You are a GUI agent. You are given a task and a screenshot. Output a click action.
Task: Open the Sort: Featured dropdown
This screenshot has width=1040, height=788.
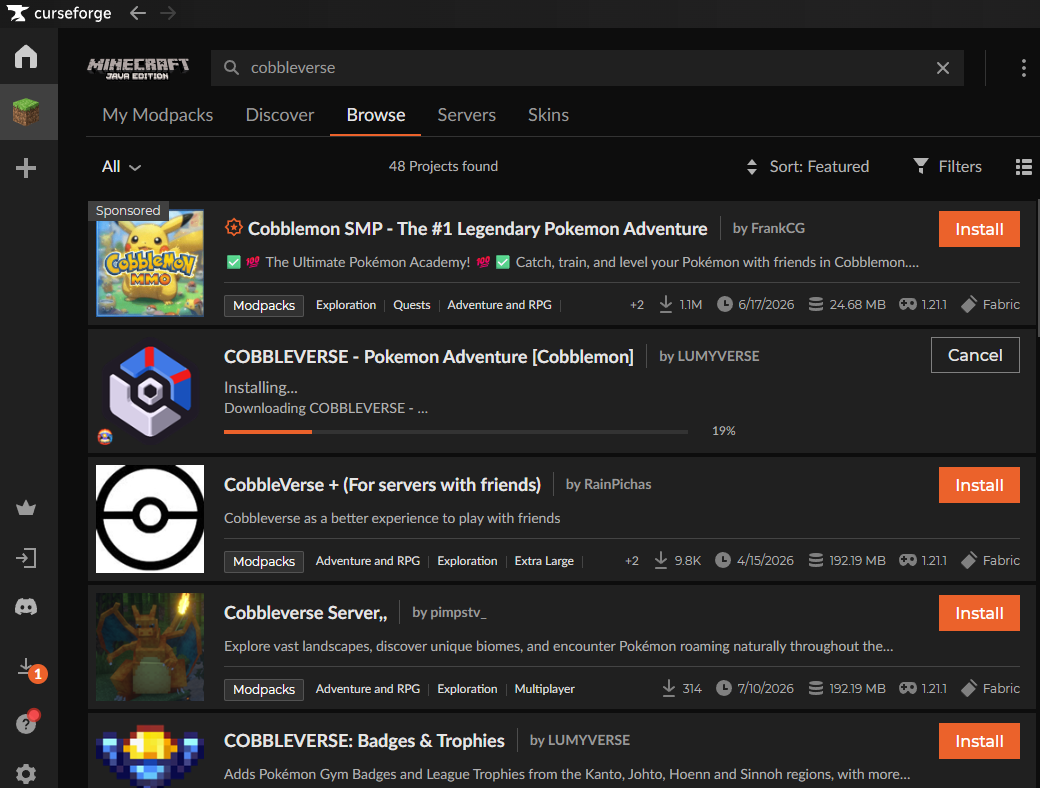[x=807, y=166]
